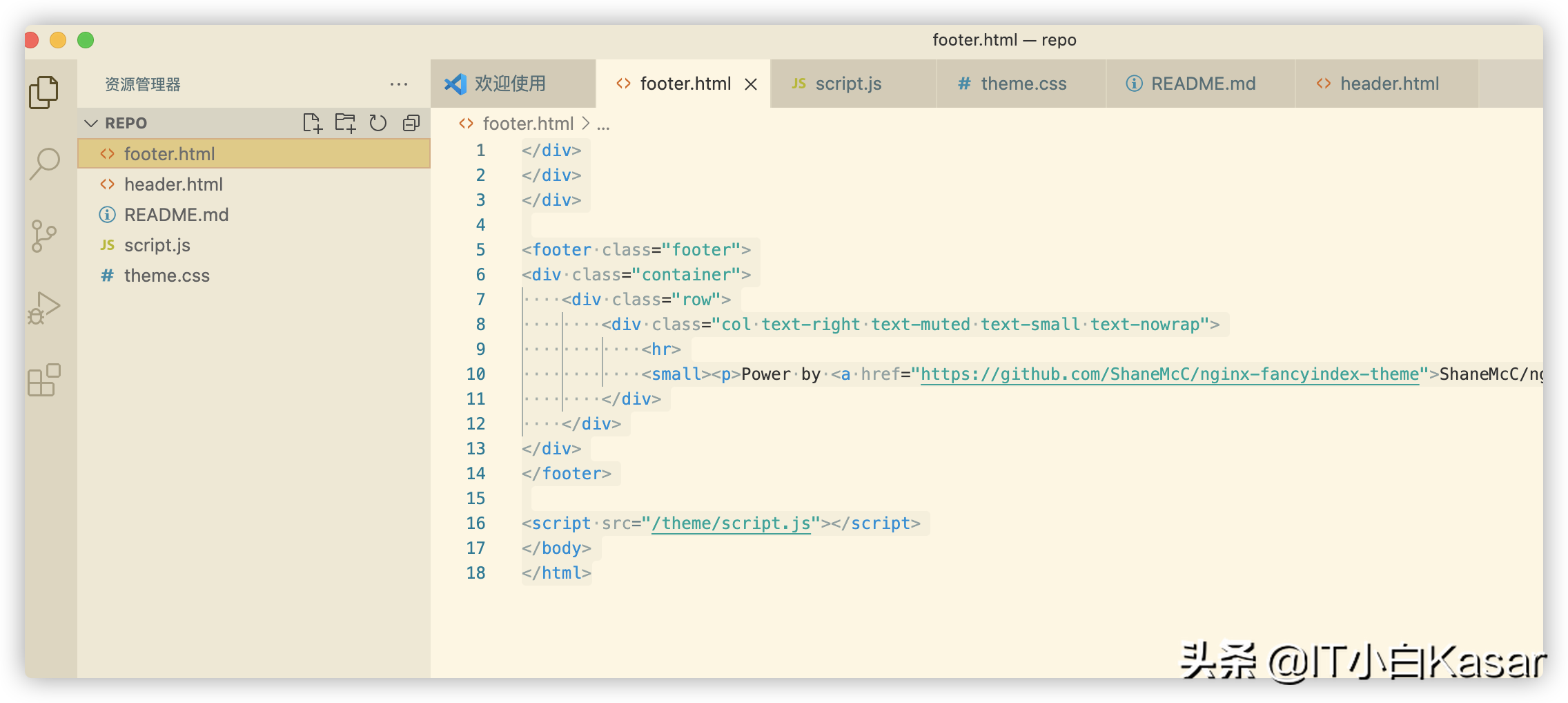Switch to the 欢迎使用 welcome tab
Viewport: 1568px width, 703px height.
point(513,84)
